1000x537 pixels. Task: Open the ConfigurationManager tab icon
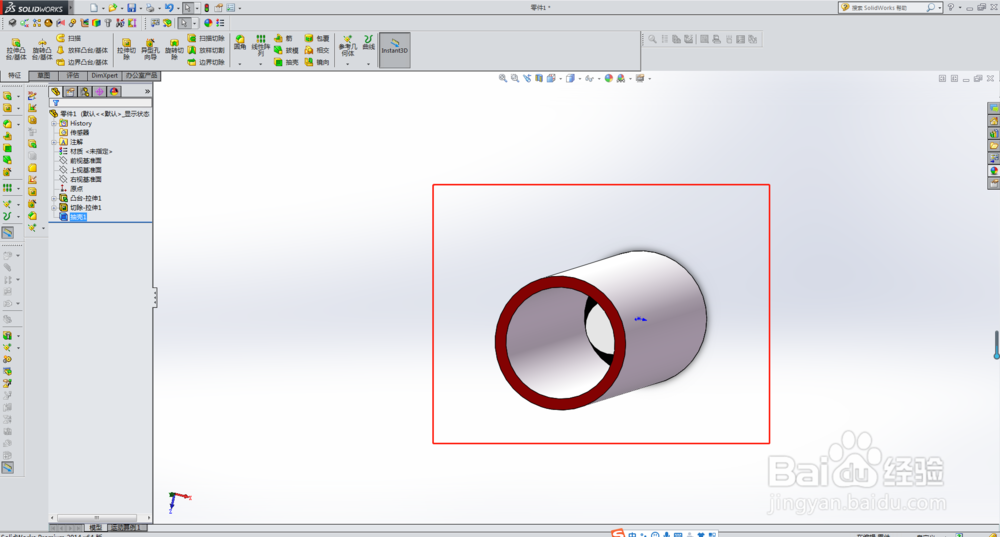point(85,92)
